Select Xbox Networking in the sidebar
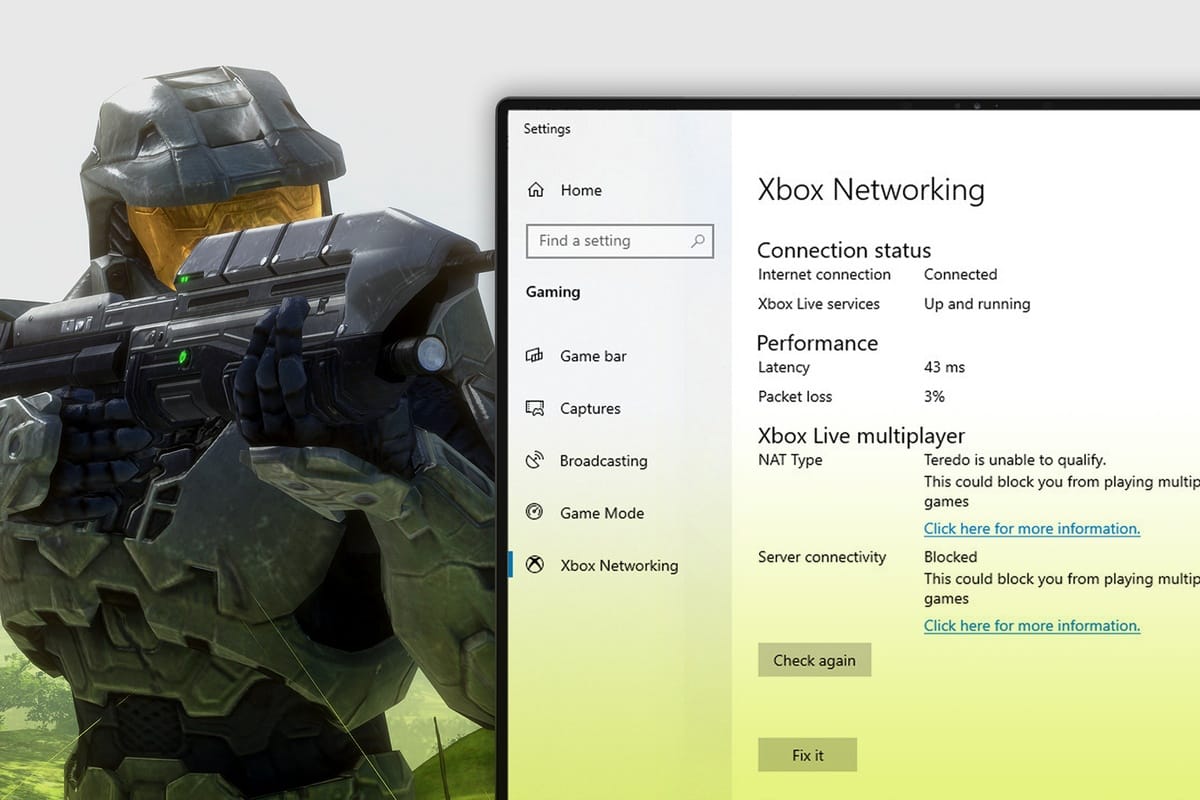This screenshot has width=1200, height=800. point(618,565)
